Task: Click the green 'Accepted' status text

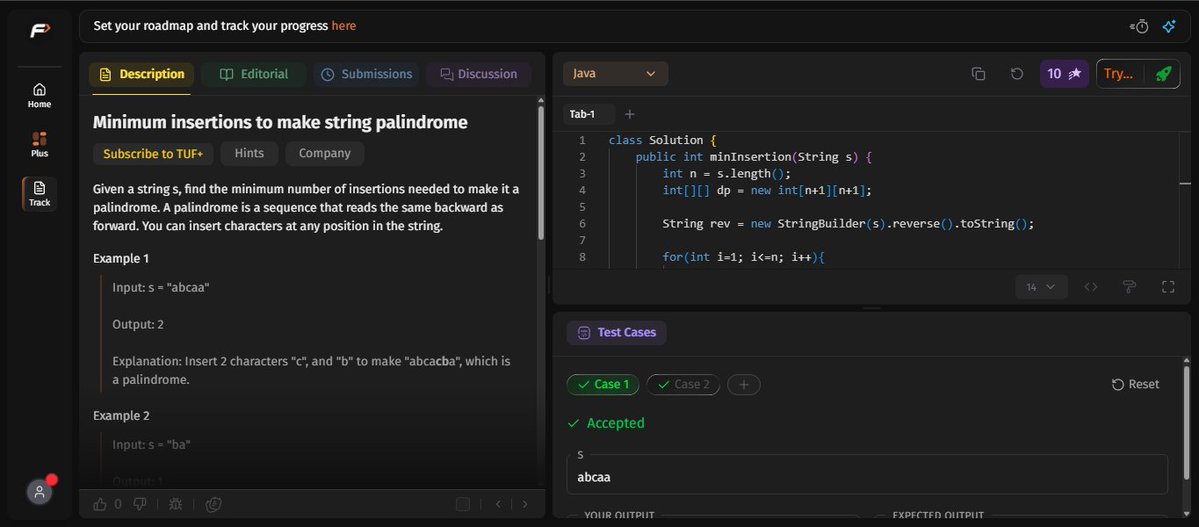Action: [615, 423]
